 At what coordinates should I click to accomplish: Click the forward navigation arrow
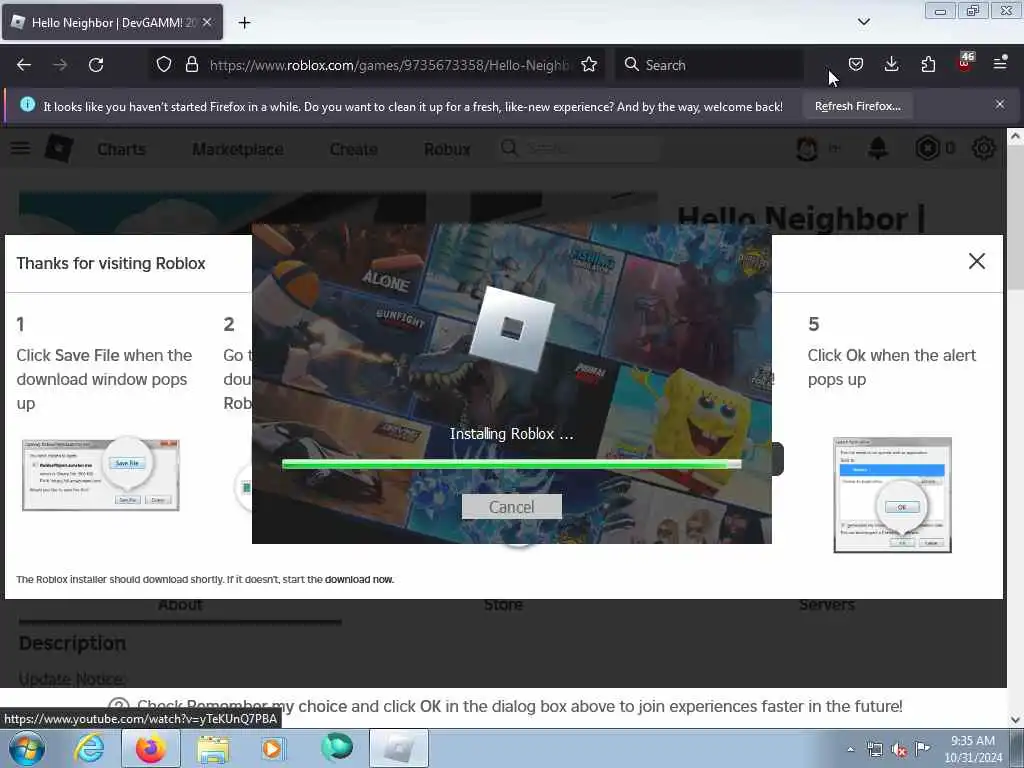(60, 65)
